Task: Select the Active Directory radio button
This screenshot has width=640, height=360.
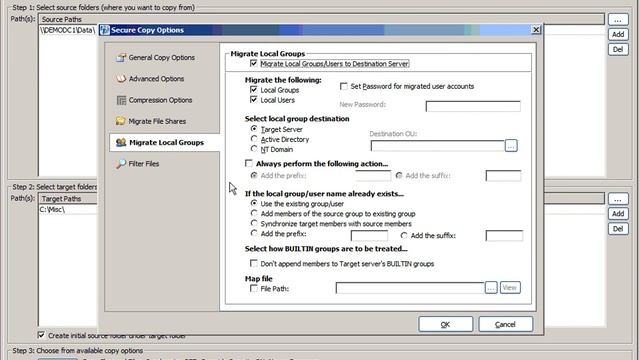Action: 254,139
